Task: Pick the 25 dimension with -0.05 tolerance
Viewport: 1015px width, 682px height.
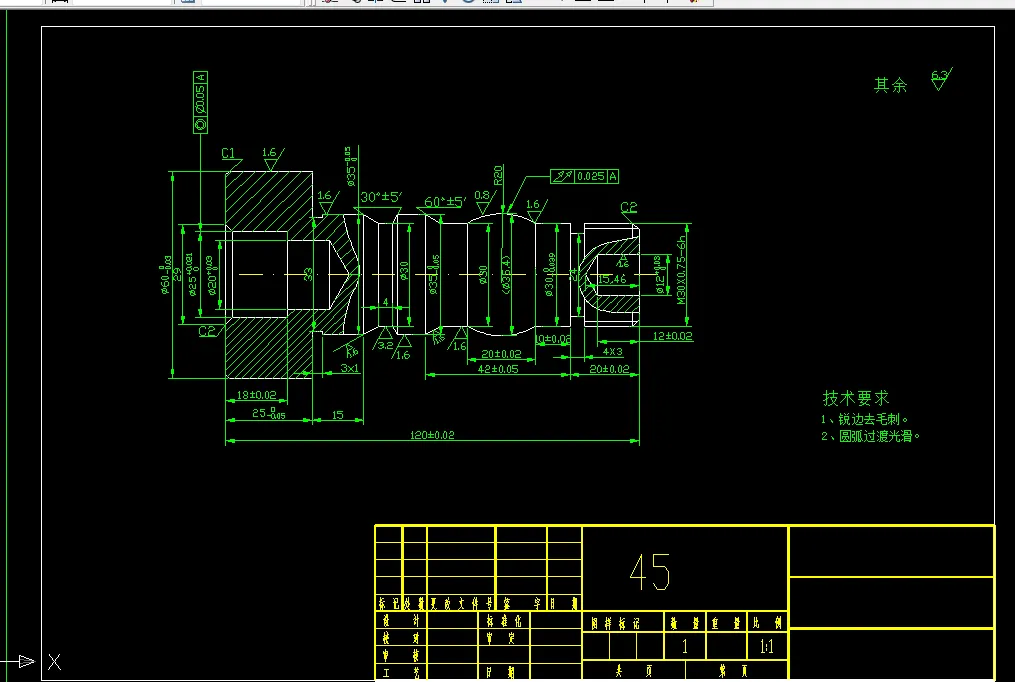Action: [269, 413]
